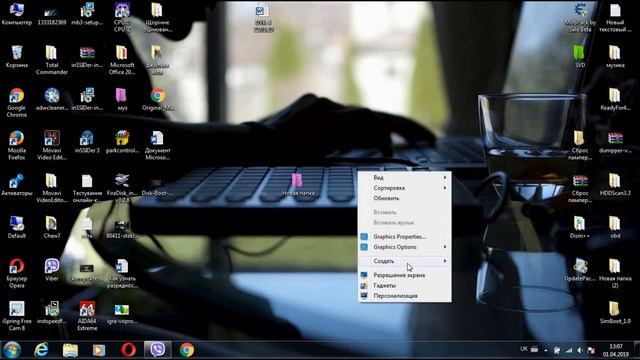
Task: Select the Viber desktop shortcut
Action: coord(52,270)
